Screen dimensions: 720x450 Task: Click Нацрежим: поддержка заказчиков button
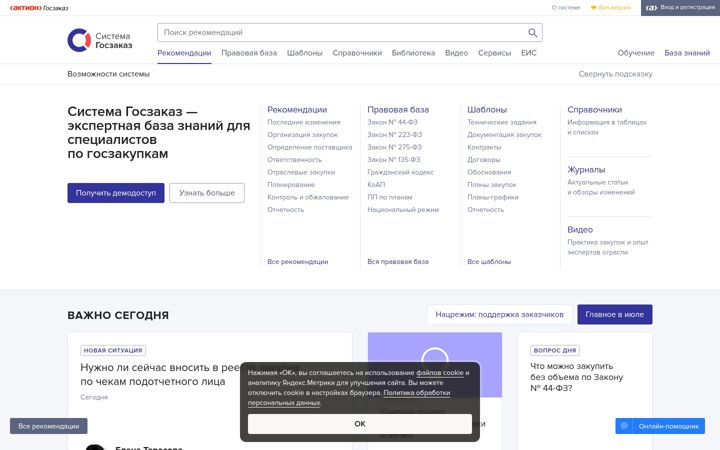tap(499, 315)
